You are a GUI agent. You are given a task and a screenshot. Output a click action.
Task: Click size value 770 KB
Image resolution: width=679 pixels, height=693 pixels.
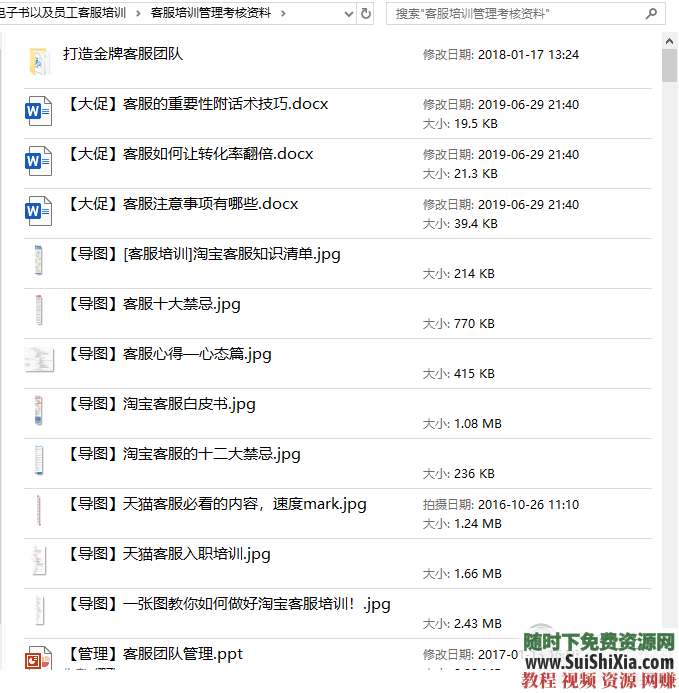click(x=474, y=324)
